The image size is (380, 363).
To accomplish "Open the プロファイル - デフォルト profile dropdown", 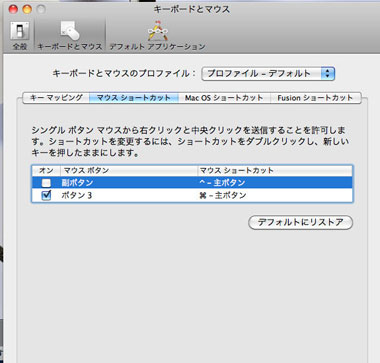I will click(x=268, y=74).
